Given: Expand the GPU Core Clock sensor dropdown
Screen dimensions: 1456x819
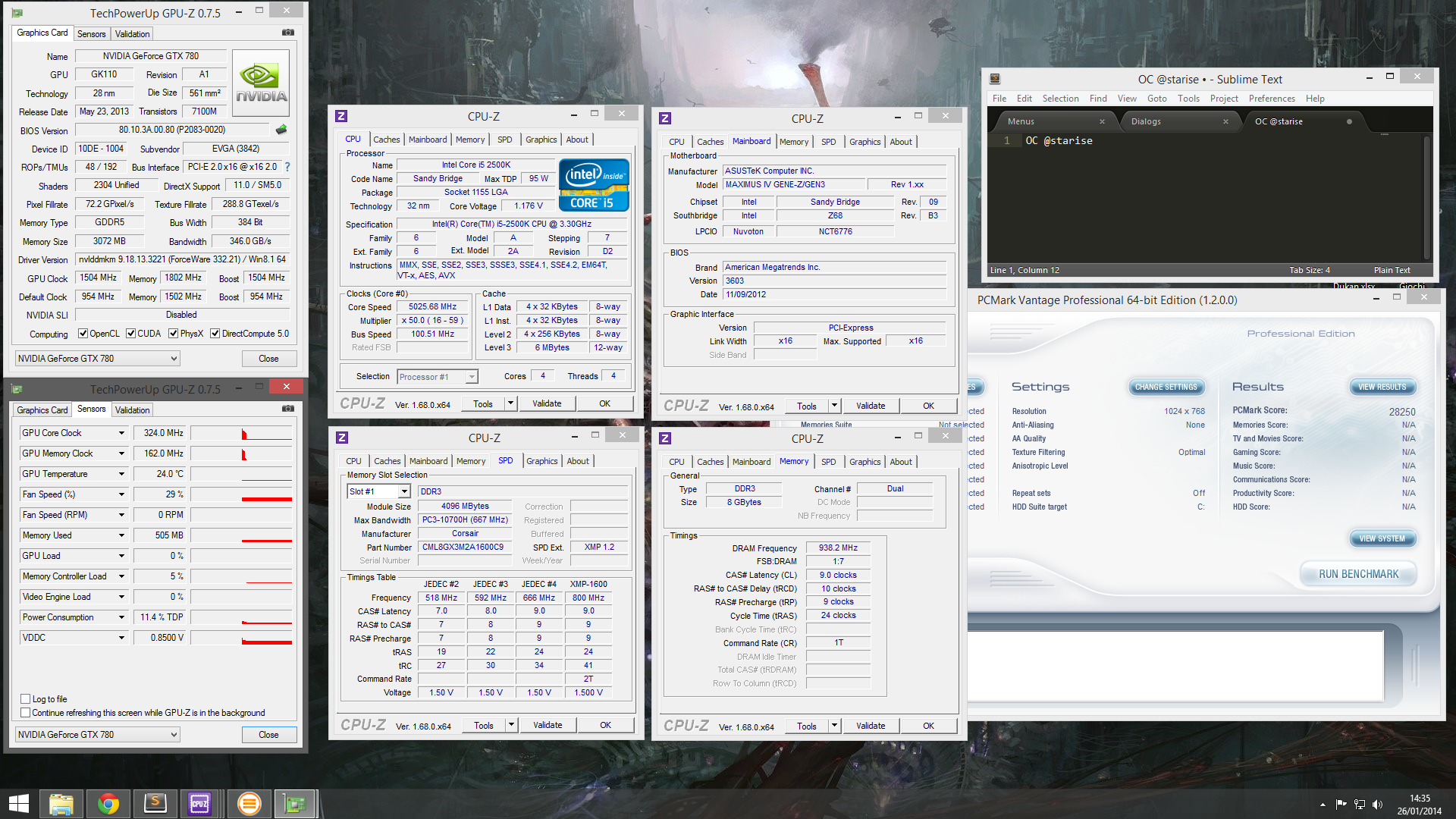Looking at the screenshot, I should [x=121, y=433].
